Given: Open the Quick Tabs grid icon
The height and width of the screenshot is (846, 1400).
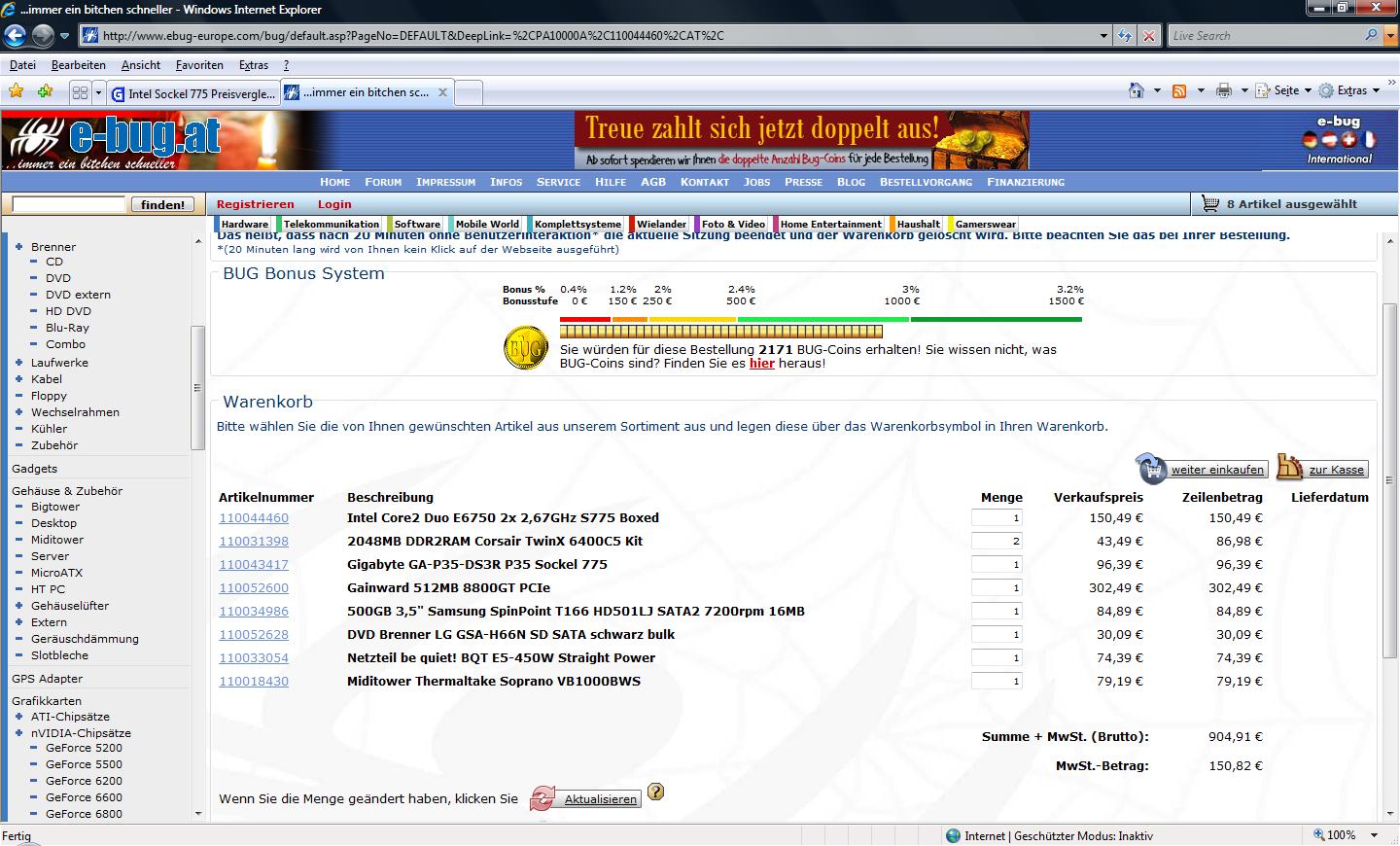Looking at the screenshot, I should (x=80, y=92).
